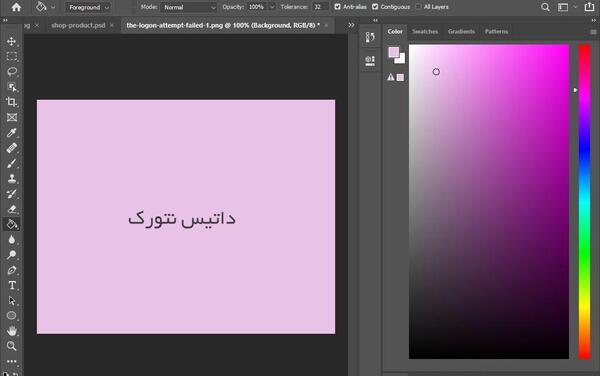
Task: Close the the-logon-attempt-failed-1.png tab
Action: click(326, 25)
